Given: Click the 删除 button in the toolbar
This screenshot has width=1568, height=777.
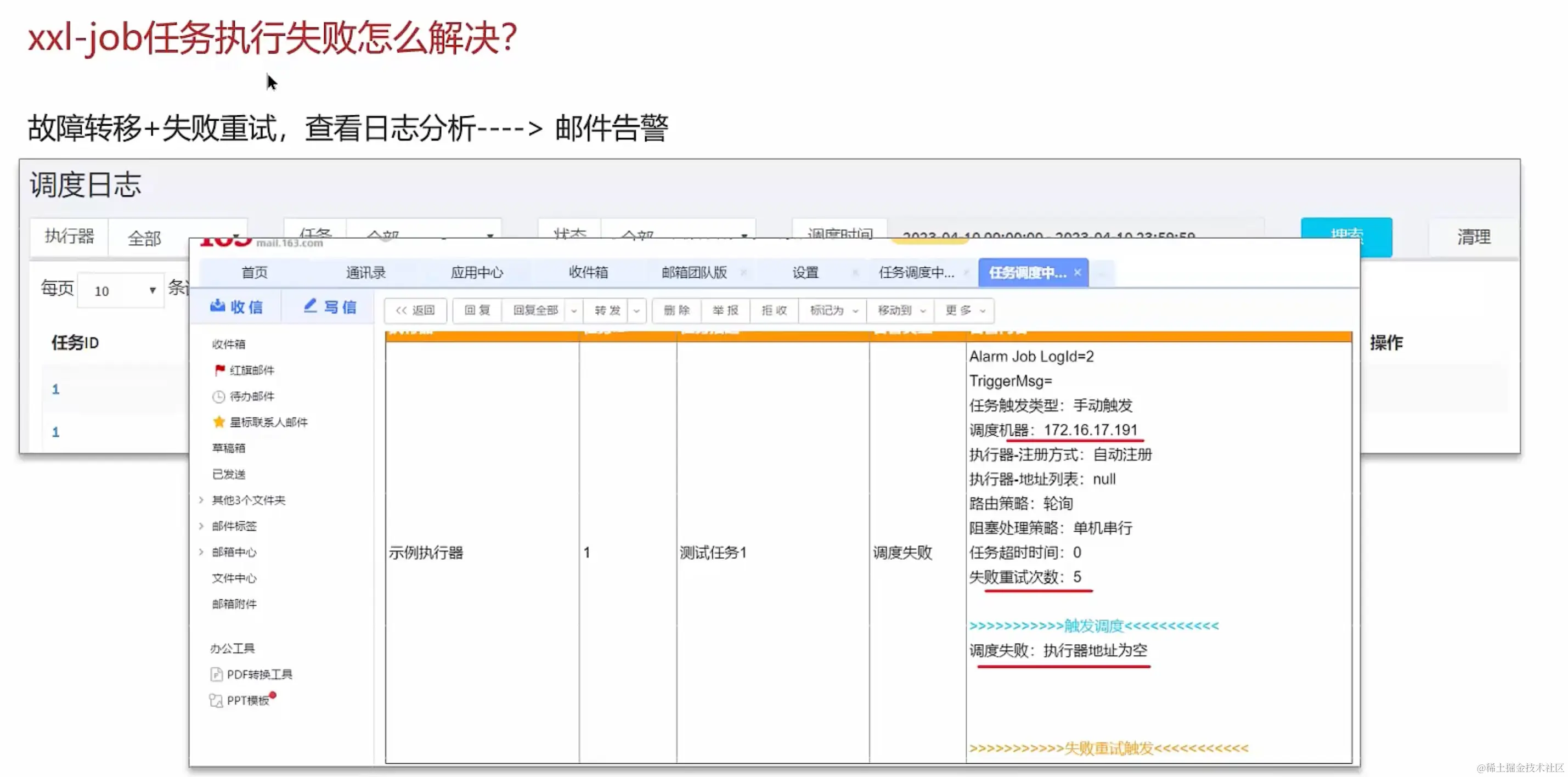Looking at the screenshot, I should 676,311.
